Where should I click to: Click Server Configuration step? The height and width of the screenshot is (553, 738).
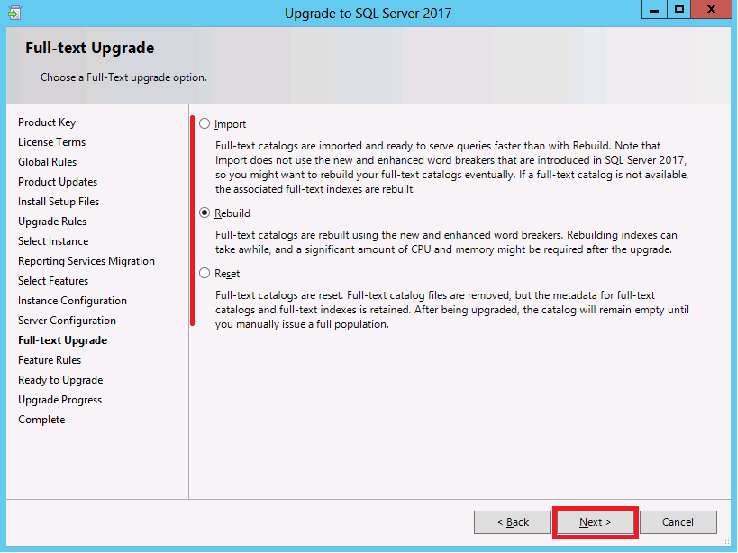[67, 320]
